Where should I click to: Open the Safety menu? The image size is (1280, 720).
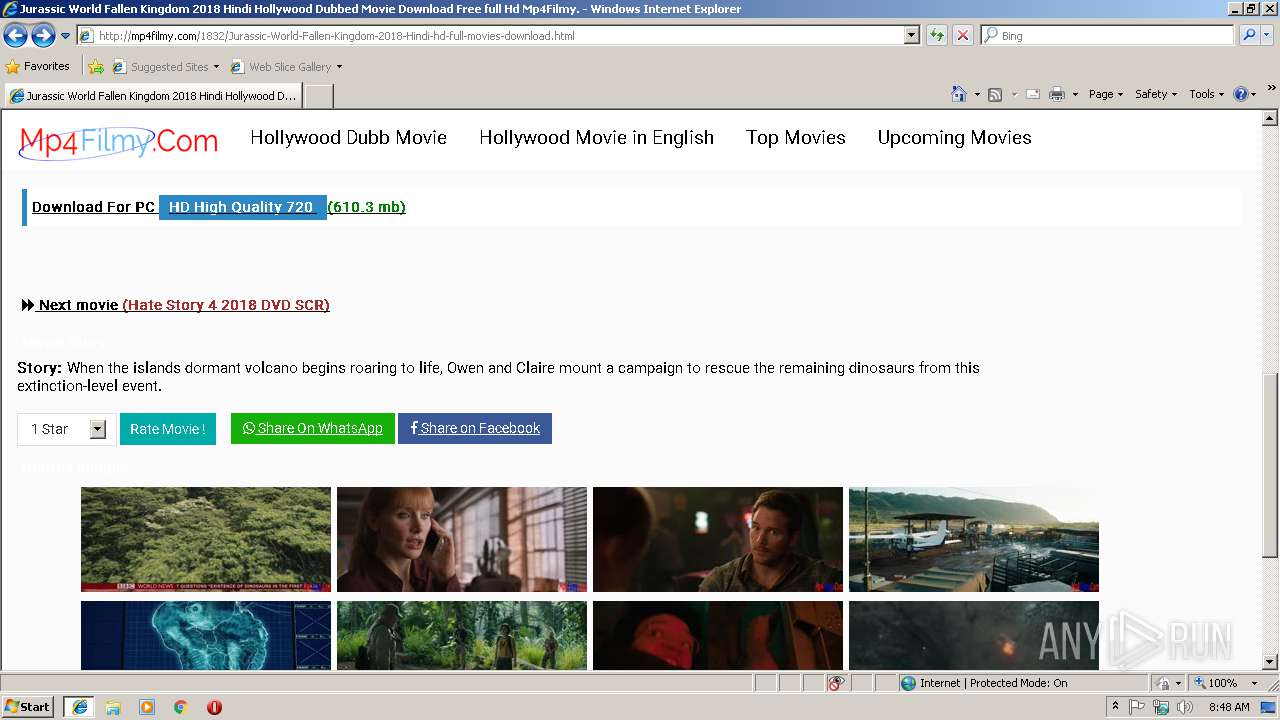1156,94
